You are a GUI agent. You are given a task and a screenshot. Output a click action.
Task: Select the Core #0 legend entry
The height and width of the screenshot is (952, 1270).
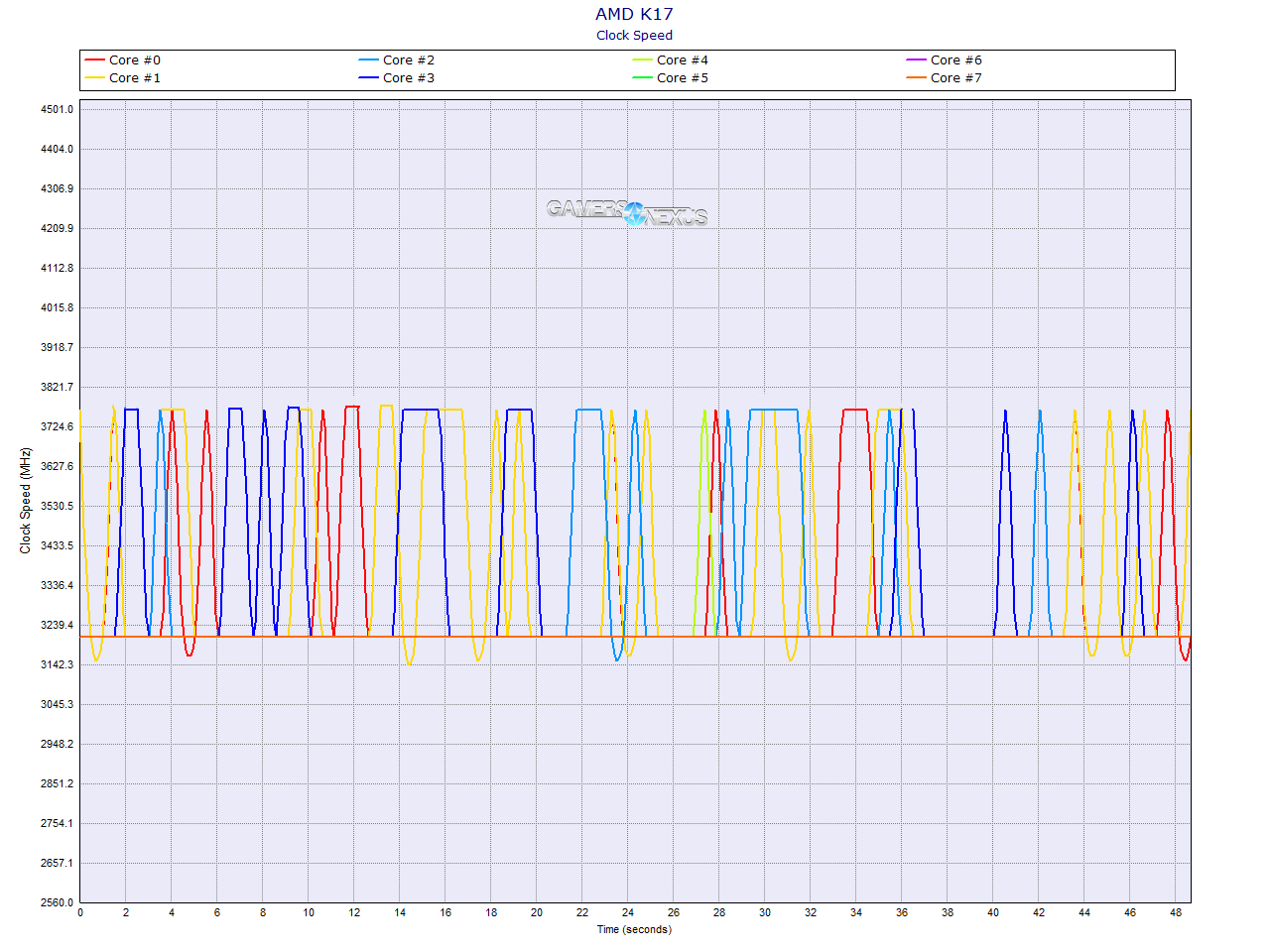[x=134, y=60]
